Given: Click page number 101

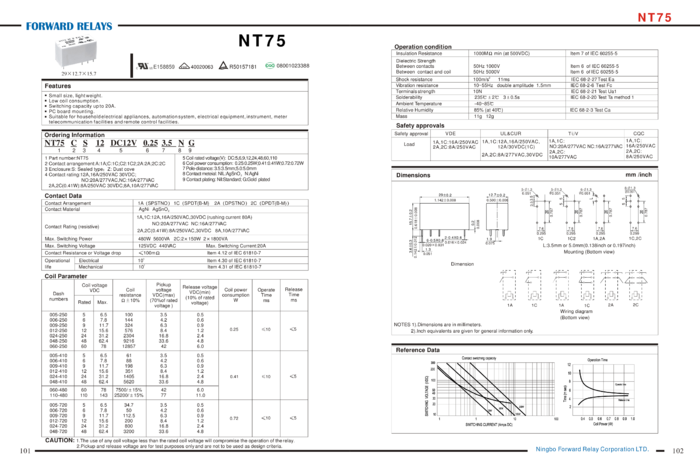Looking at the screenshot, I should [25, 451].
